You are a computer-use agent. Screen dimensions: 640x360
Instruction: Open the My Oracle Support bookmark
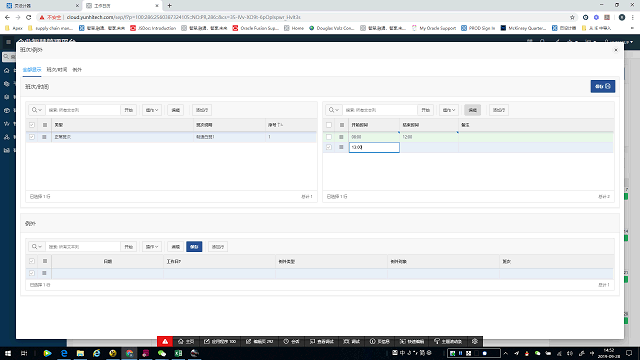(x=433, y=28)
